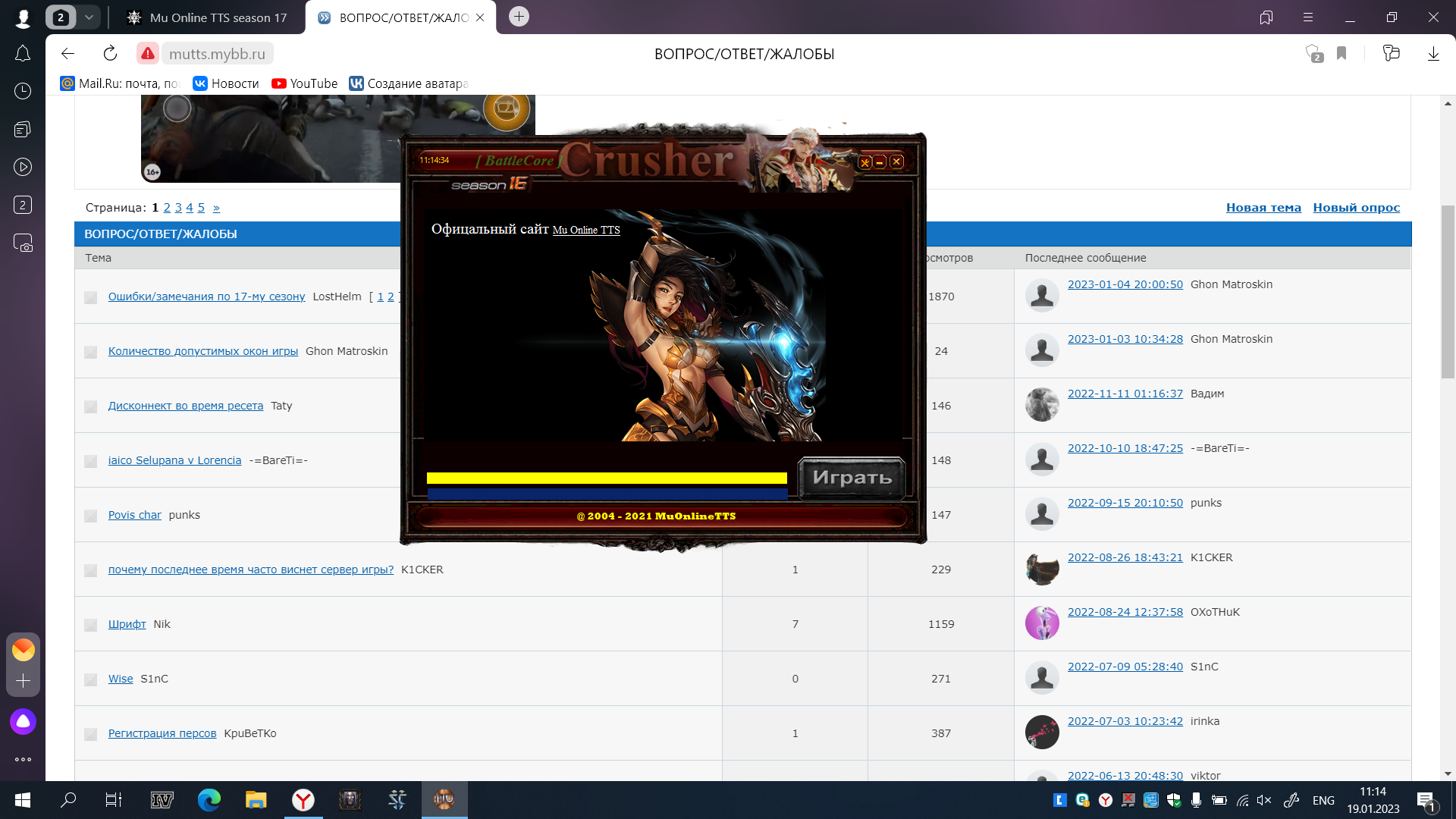
Task: Open Task View in taskbar
Action: point(114,799)
